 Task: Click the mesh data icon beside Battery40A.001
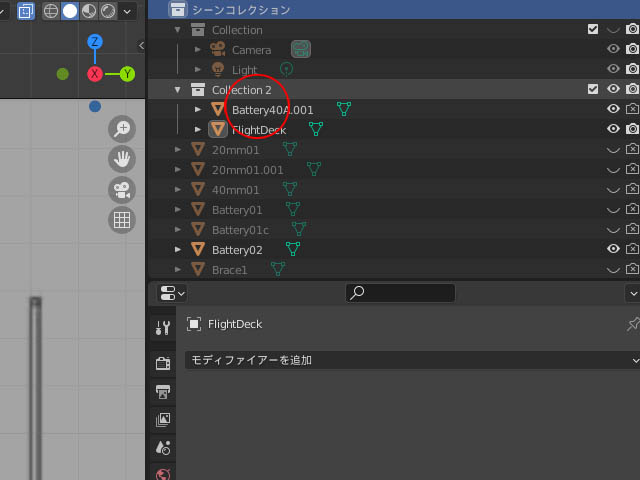point(344,109)
